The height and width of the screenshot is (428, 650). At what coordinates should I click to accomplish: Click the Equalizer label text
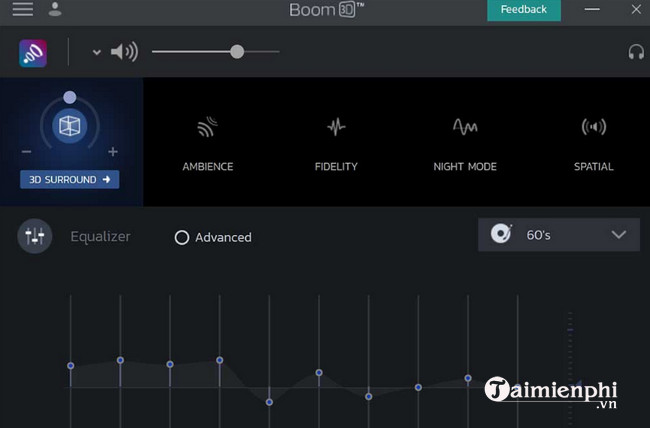[x=100, y=236]
